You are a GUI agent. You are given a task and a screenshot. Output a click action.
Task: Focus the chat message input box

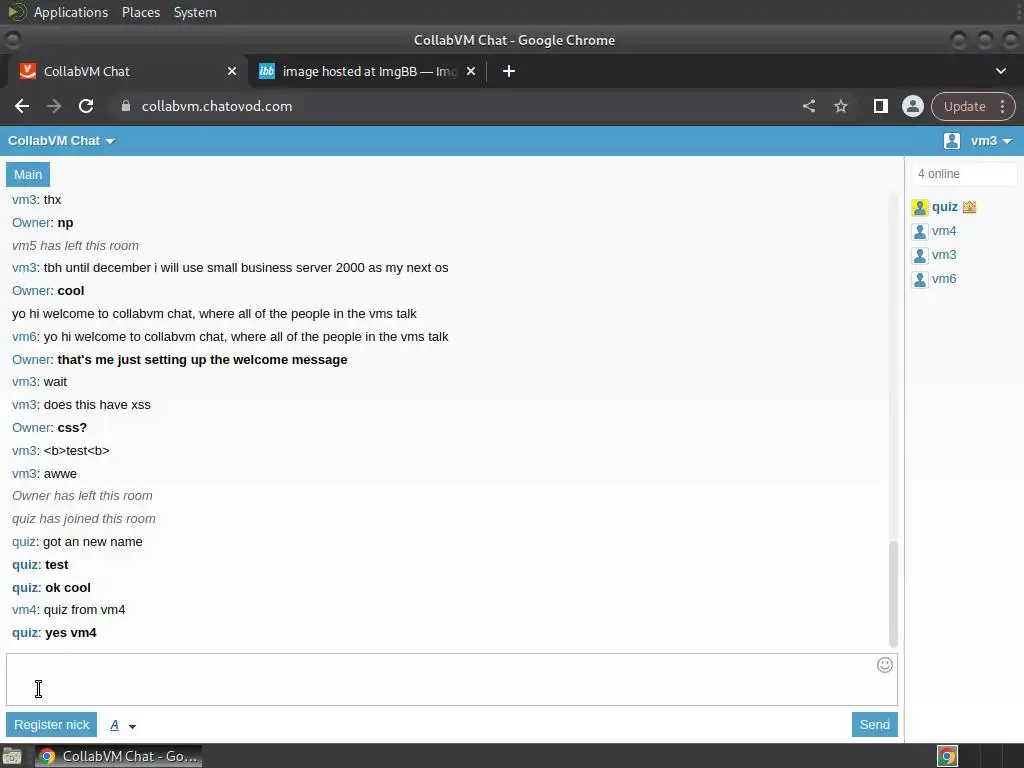tap(451, 679)
